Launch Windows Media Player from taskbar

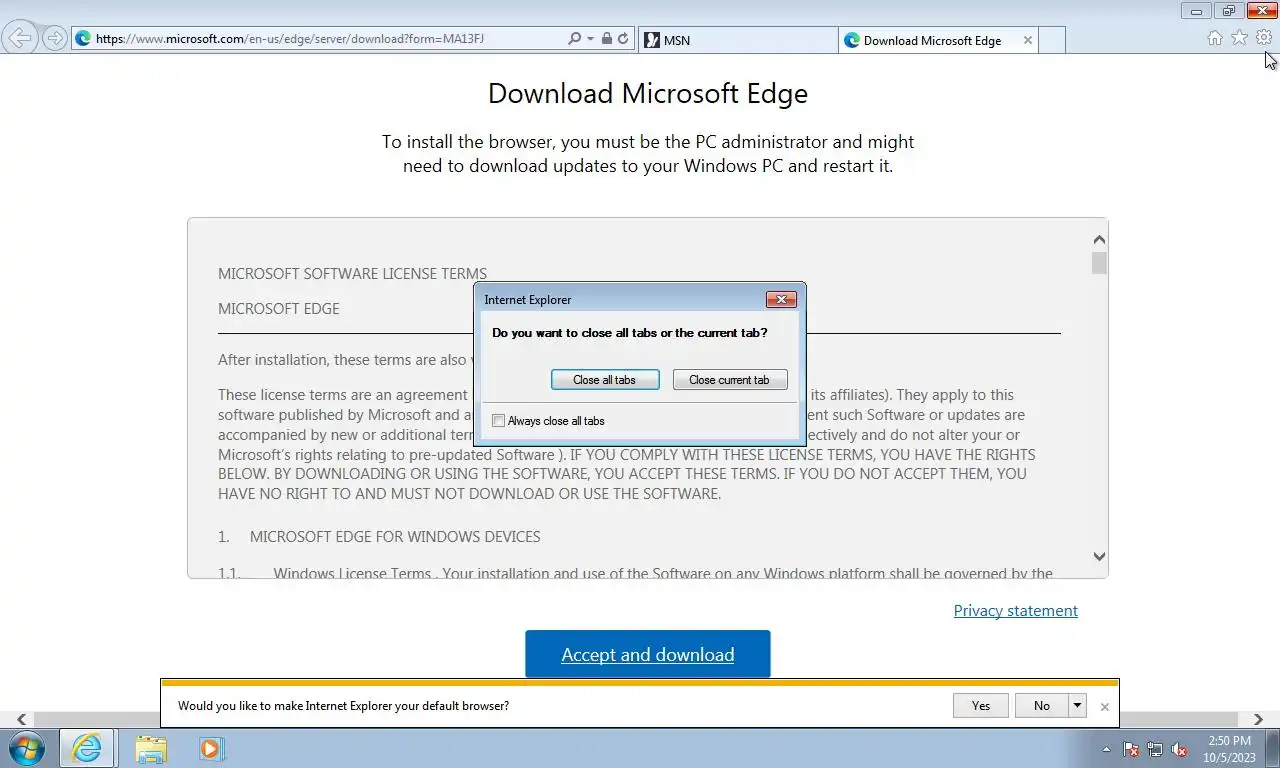click(x=211, y=748)
